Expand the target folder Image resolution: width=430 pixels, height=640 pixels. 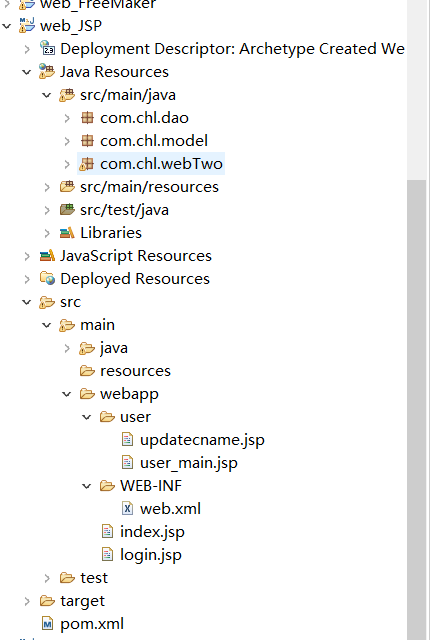coord(27,601)
